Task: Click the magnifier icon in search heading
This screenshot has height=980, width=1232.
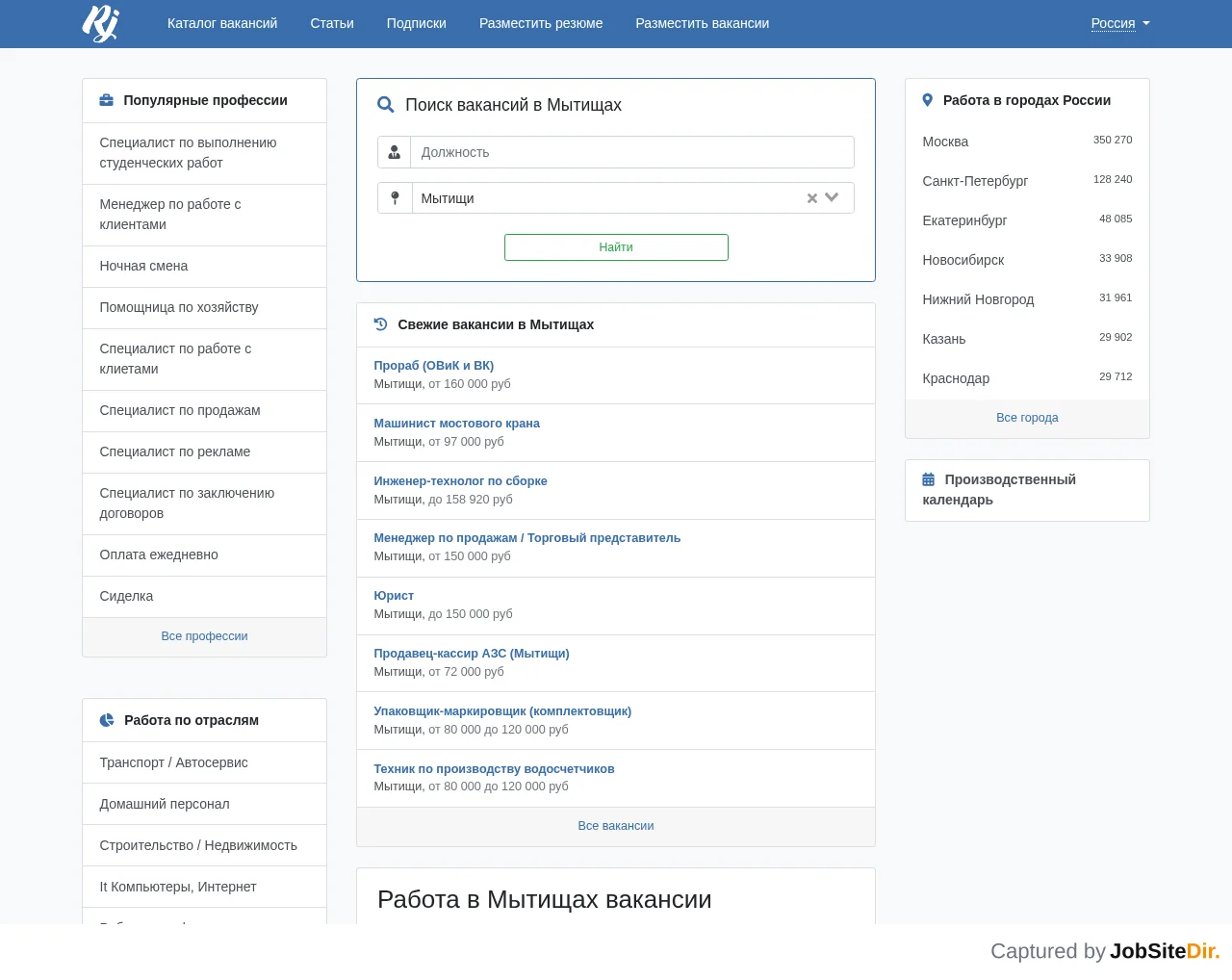Action: 385,105
